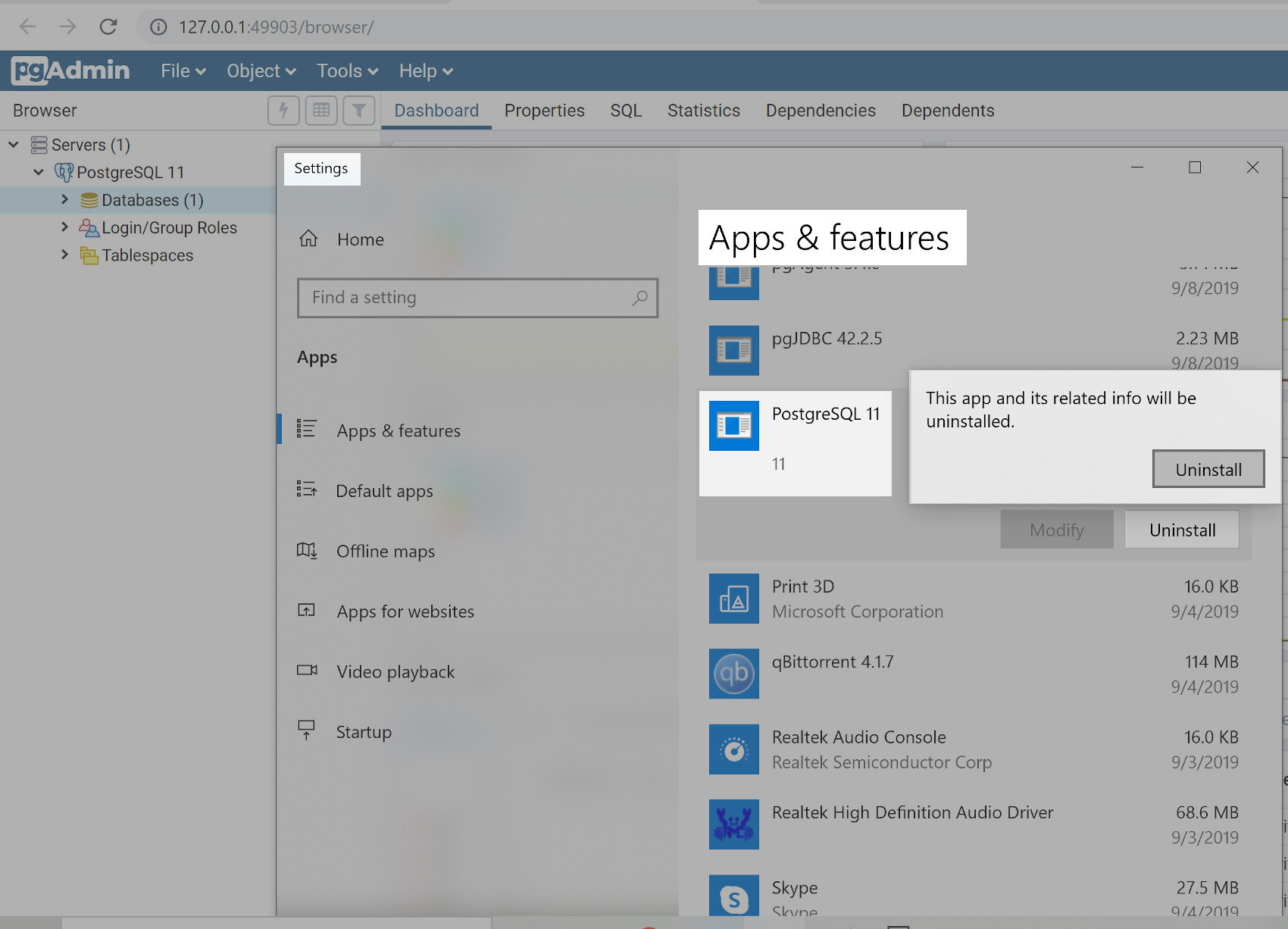Select the Offline maps sidebar icon

pos(307,551)
